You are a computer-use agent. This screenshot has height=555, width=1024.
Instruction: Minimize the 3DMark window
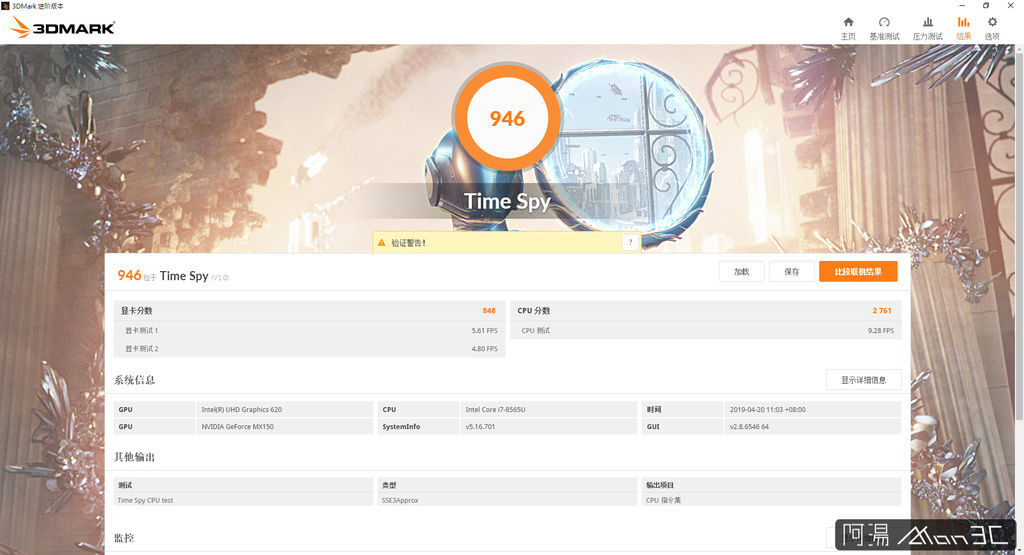pos(961,5)
